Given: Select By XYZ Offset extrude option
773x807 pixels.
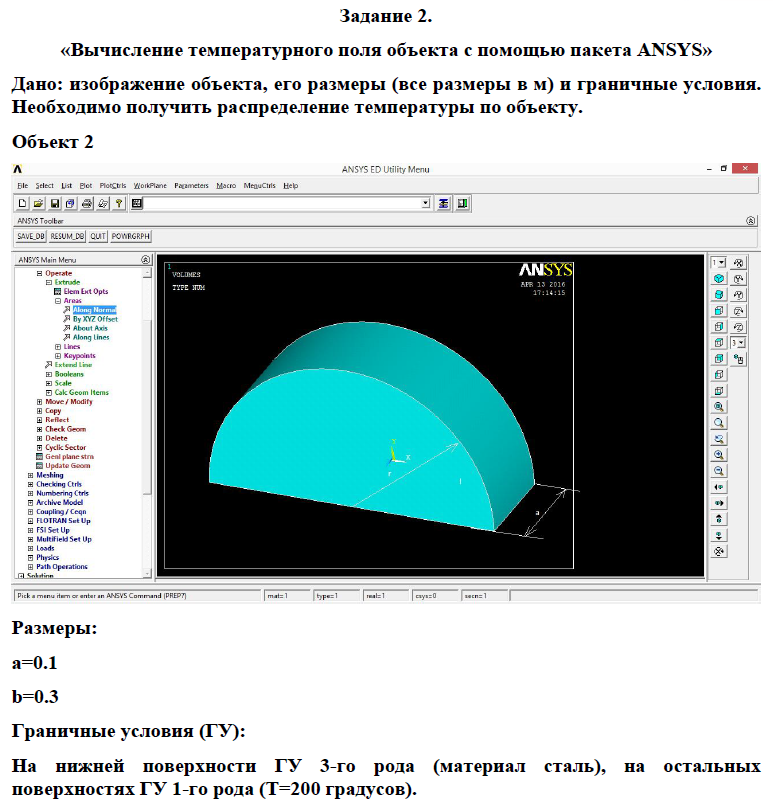Looking at the screenshot, I should coord(95,319).
